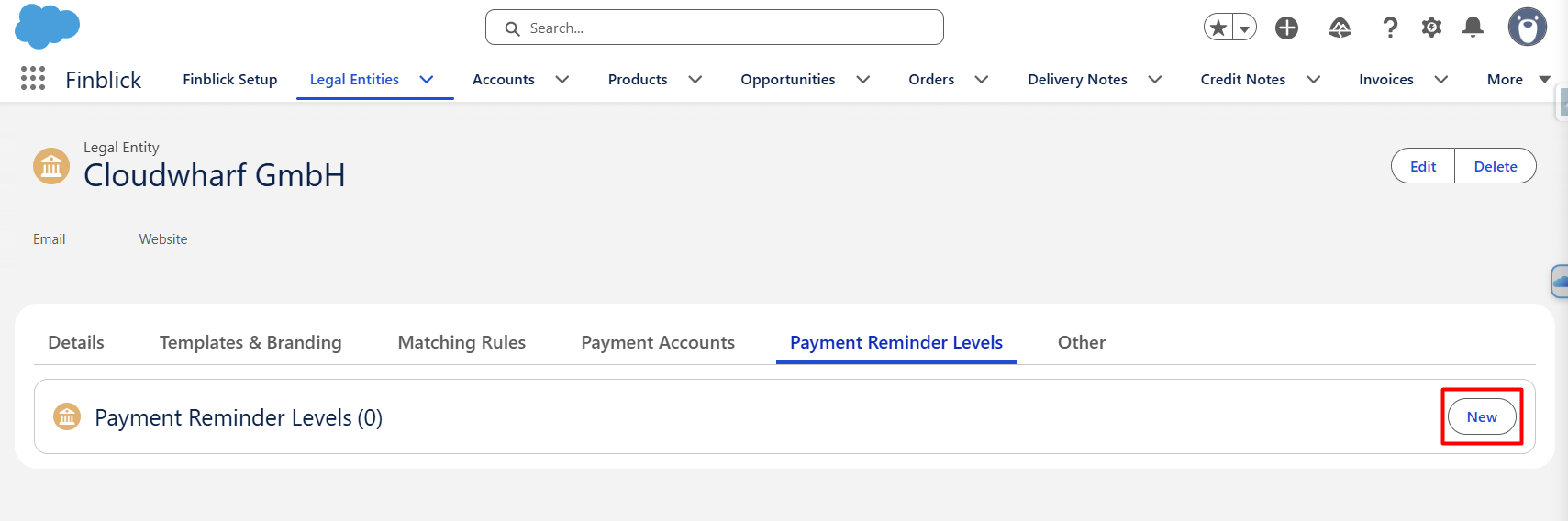The width and height of the screenshot is (1568, 521).
Task: Switch to Matching Rules tab
Action: tap(462, 342)
